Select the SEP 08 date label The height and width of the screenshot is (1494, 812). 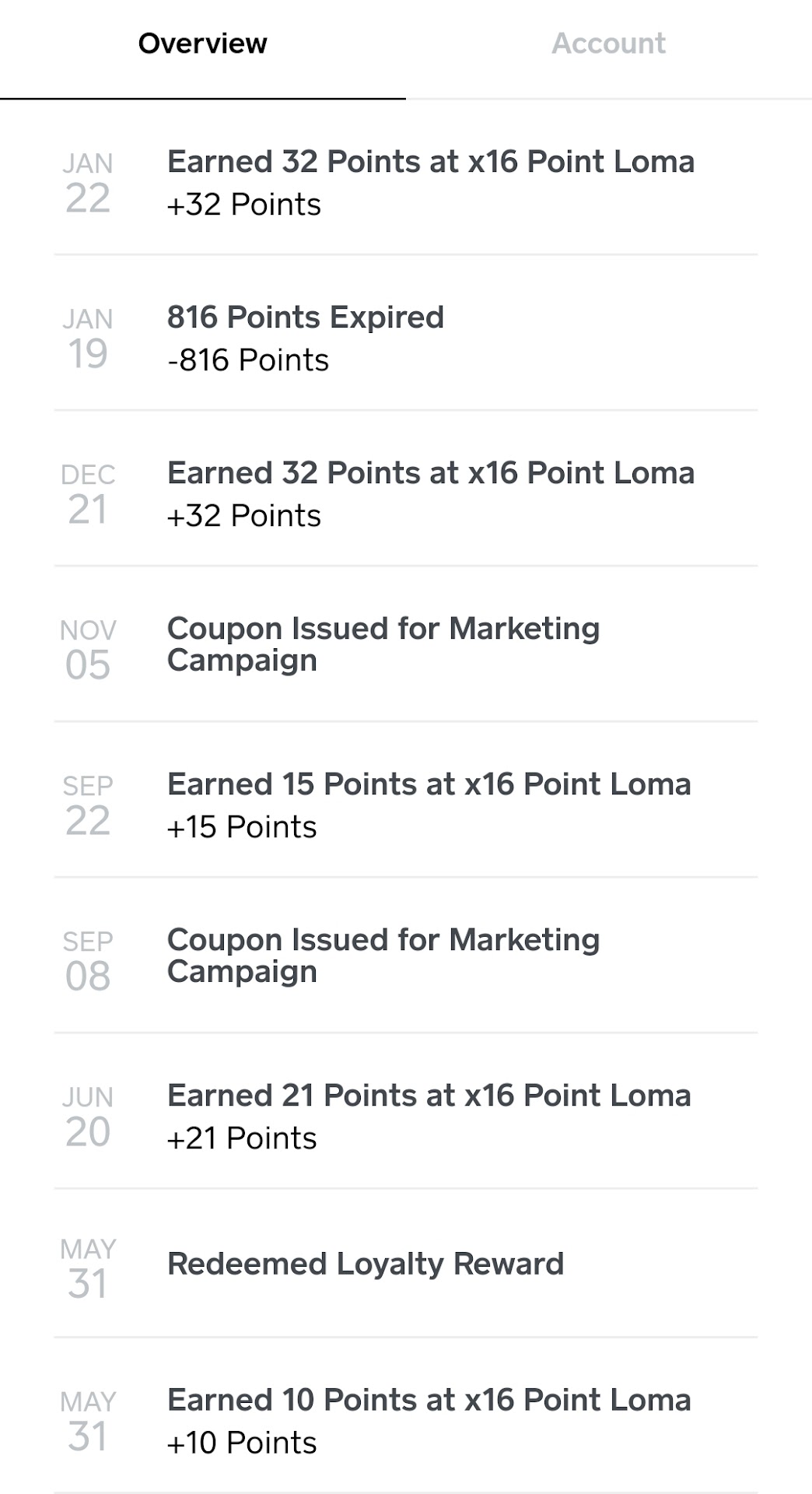pyautogui.click(x=88, y=962)
